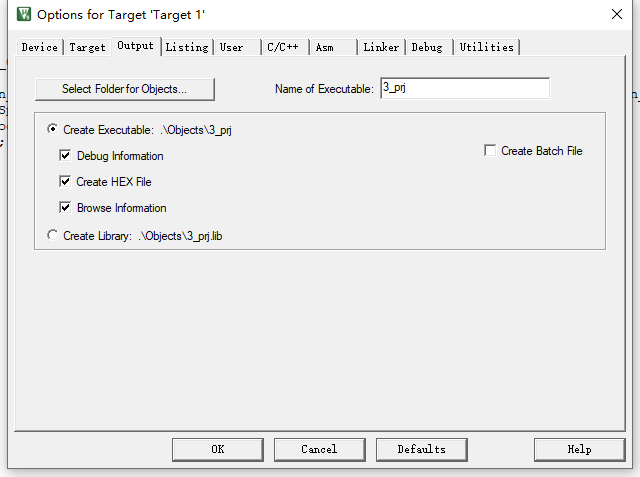640x477 pixels.
Task: Open the Linker tab
Action: (381, 47)
